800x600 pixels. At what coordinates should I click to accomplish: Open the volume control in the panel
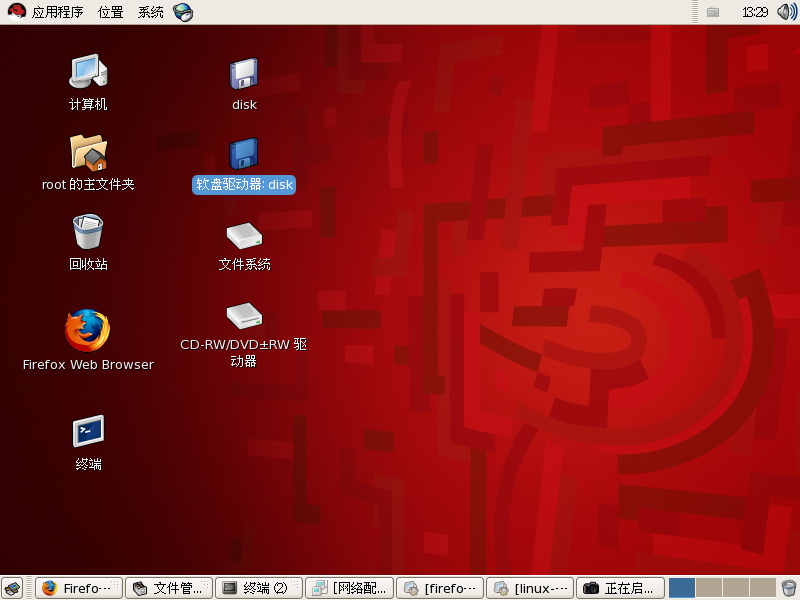(787, 12)
